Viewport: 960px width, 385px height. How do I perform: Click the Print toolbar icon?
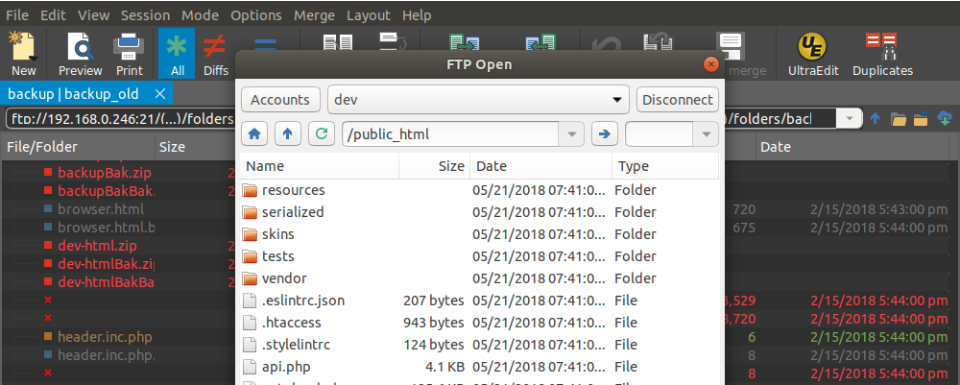coord(129,54)
